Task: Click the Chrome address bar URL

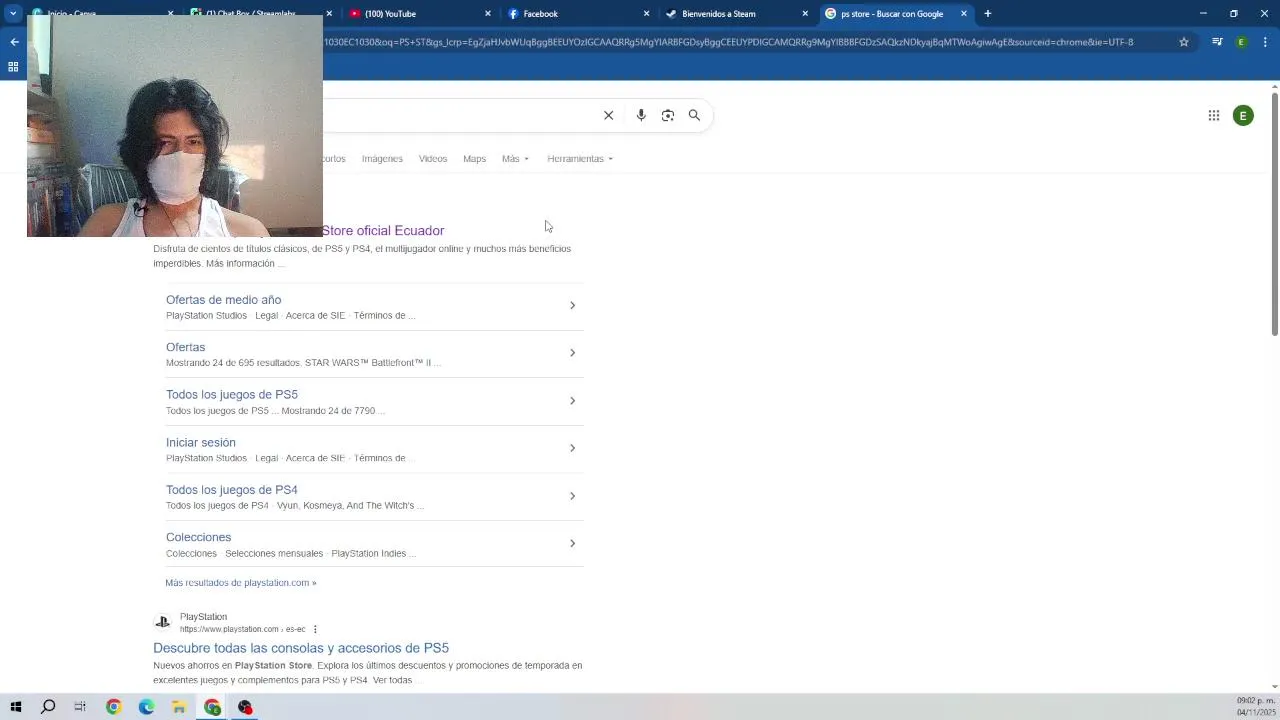Action: pyautogui.click(x=728, y=42)
